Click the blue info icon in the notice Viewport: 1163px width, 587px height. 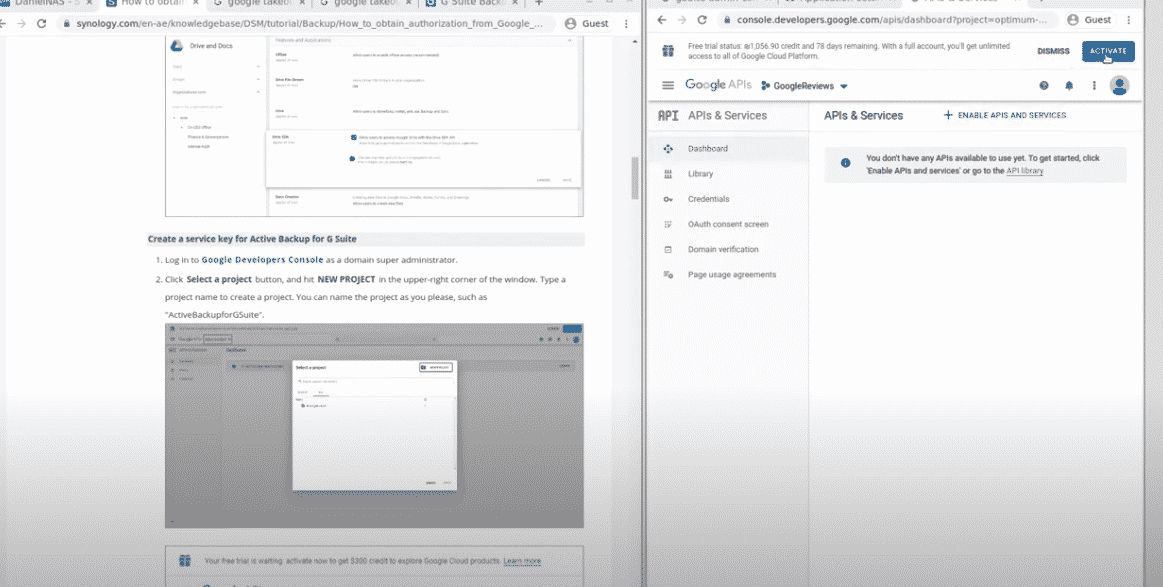point(846,163)
